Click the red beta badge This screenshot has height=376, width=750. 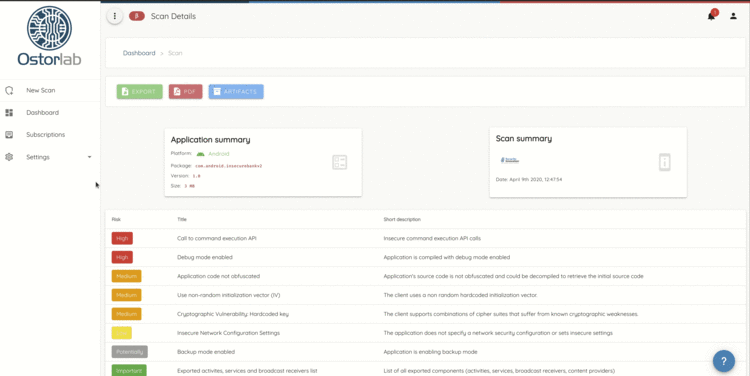(137, 16)
